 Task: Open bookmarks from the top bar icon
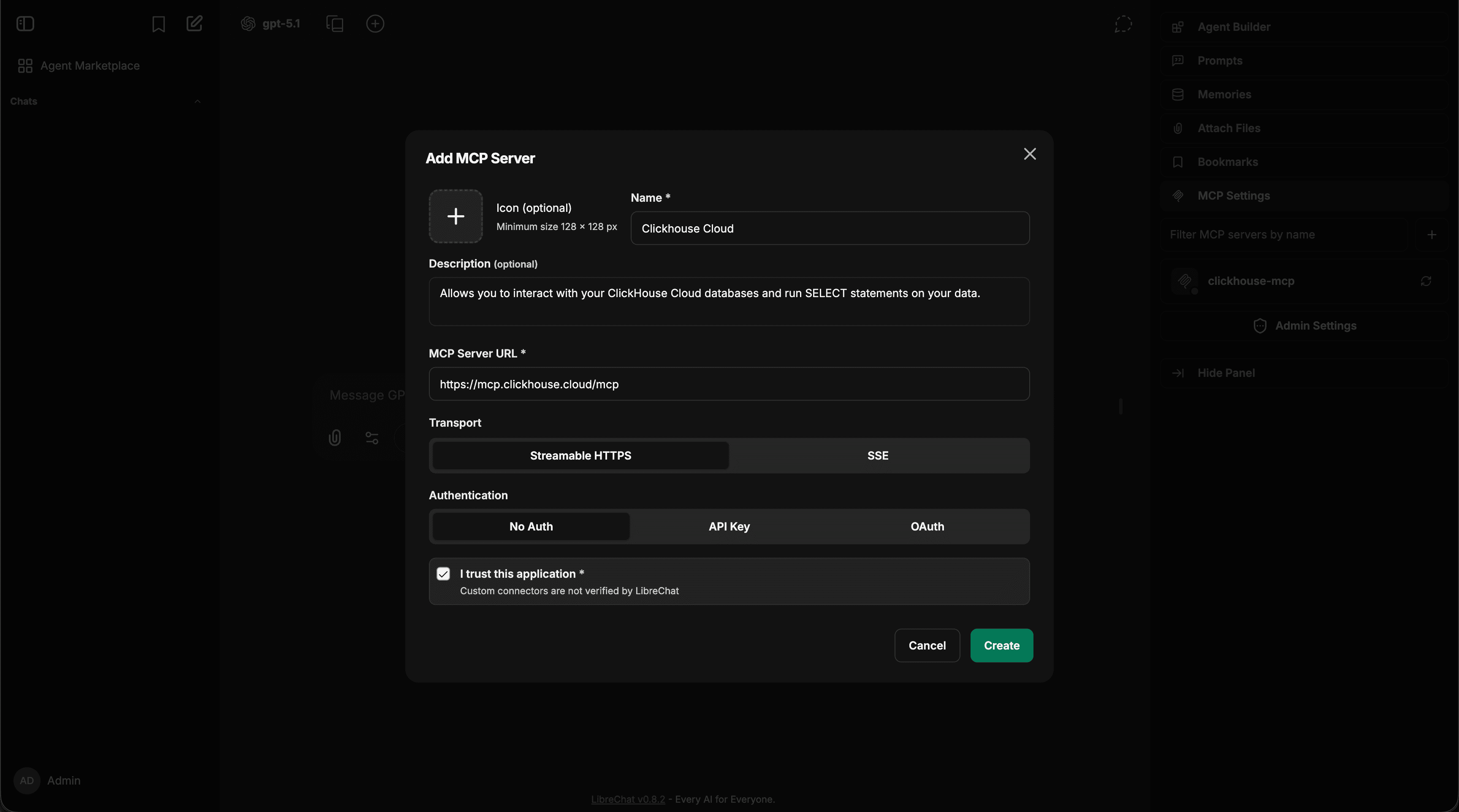pos(158,24)
